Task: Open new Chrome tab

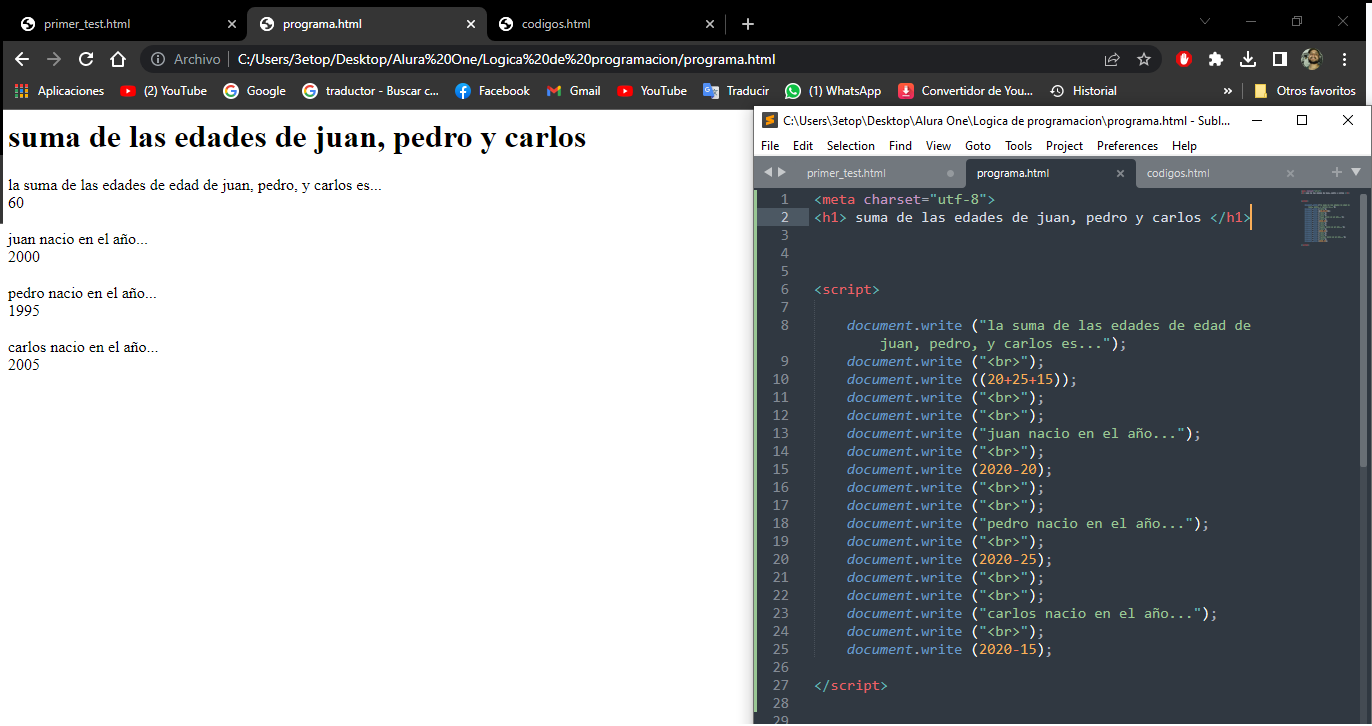Action: coord(747,23)
